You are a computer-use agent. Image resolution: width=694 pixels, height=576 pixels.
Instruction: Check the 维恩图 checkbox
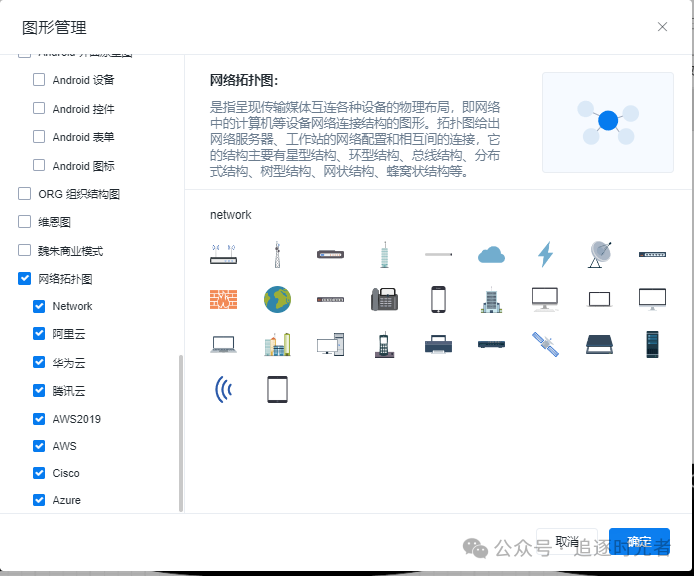25,222
